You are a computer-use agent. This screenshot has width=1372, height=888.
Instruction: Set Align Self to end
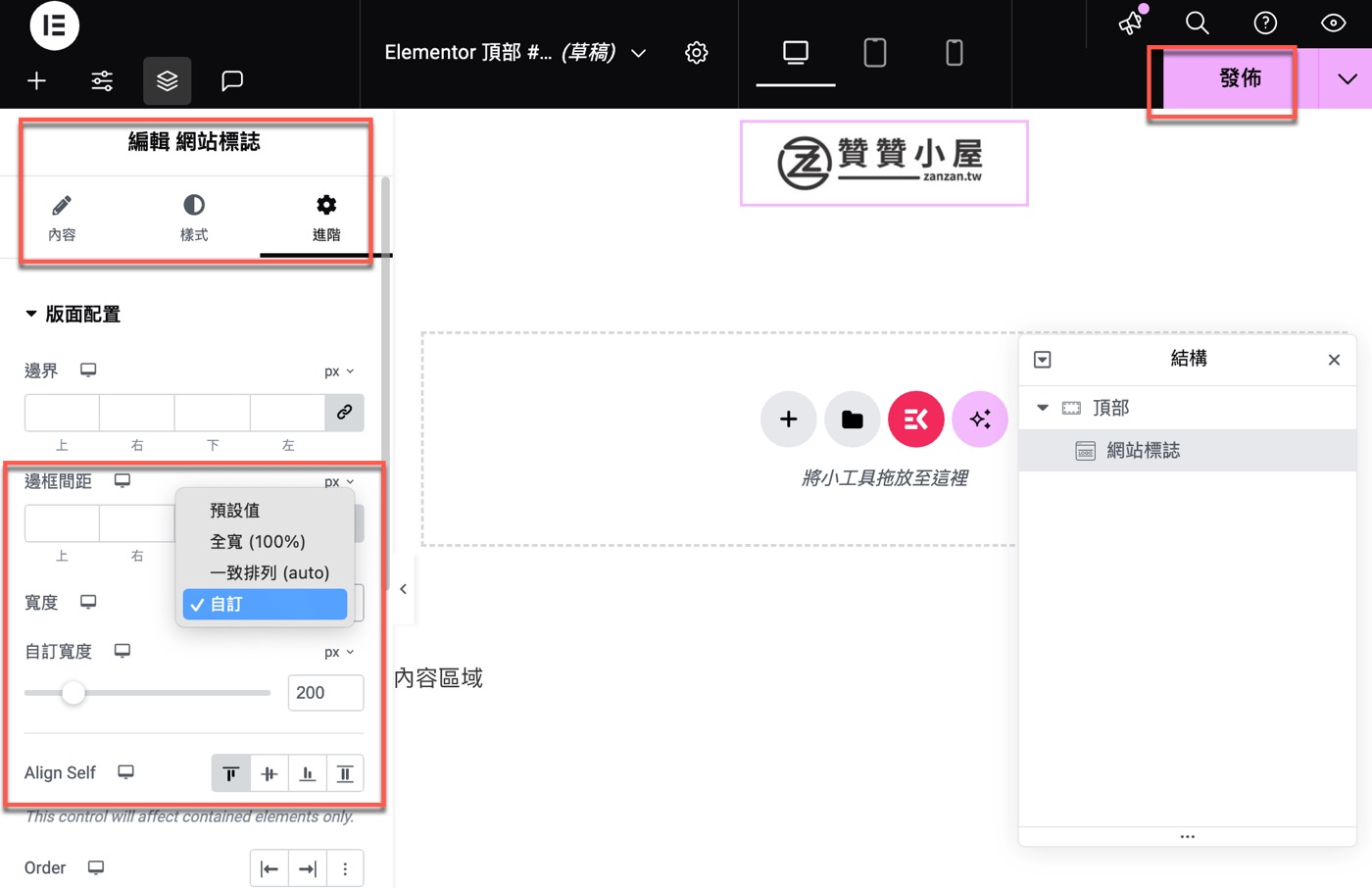point(308,773)
